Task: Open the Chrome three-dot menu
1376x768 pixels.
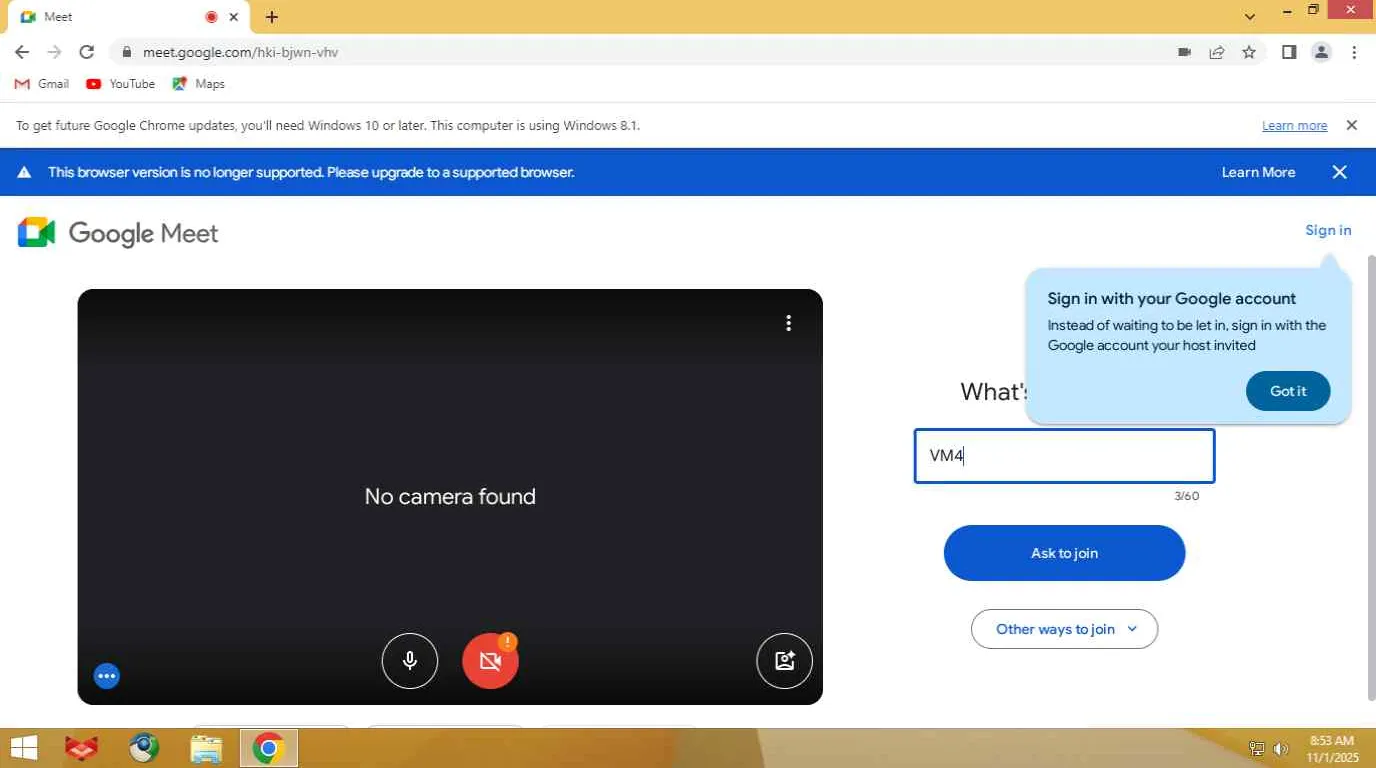Action: [x=1354, y=52]
